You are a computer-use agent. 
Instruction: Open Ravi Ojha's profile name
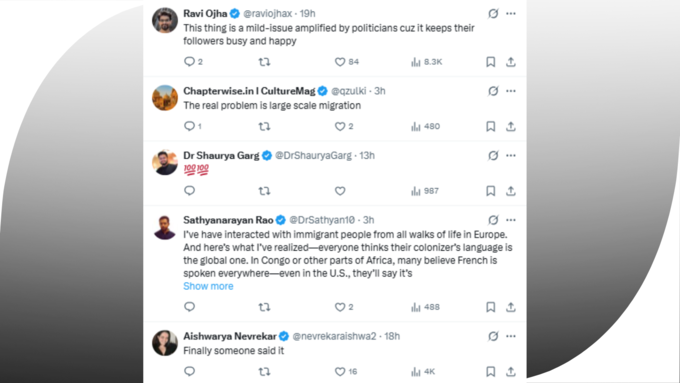click(205, 13)
